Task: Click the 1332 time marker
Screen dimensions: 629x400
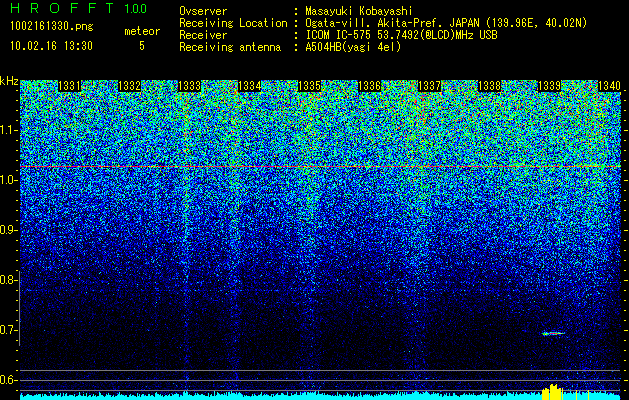Action: coord(129,86)
